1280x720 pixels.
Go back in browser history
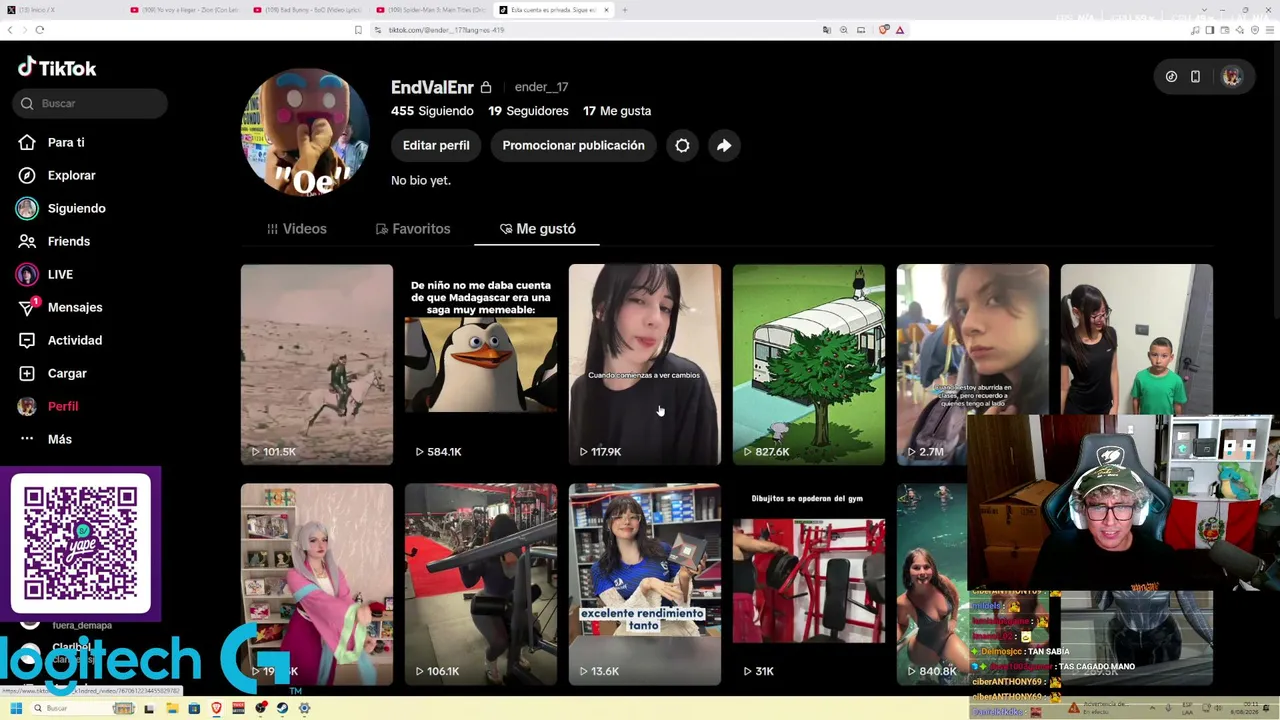click(10, 30)
